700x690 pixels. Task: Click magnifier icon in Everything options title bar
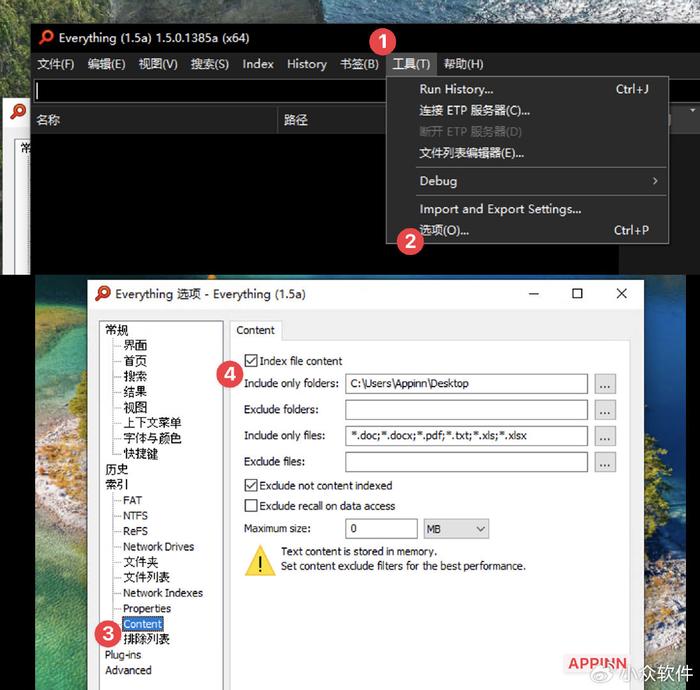[x=103, y=294]
